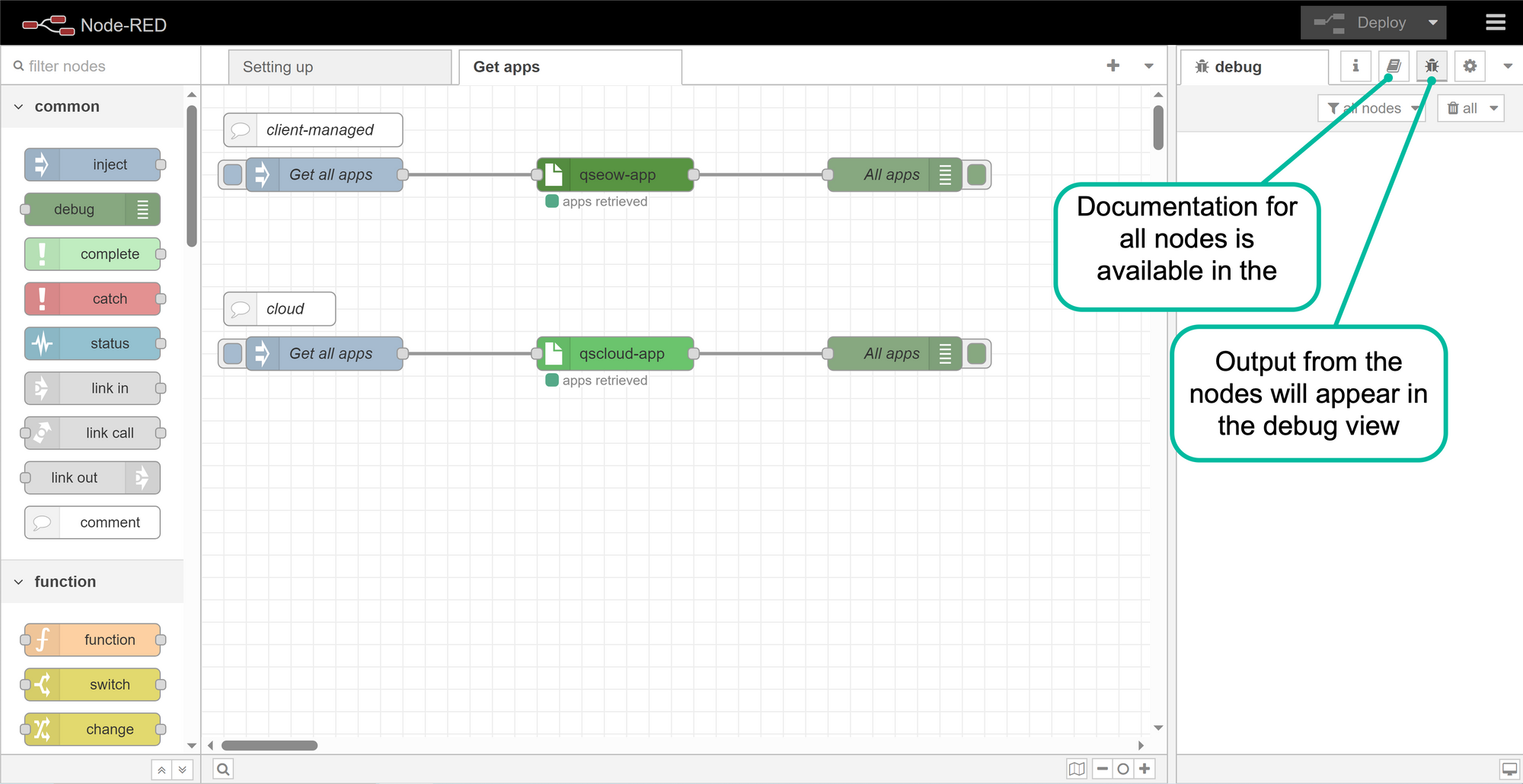Click the workspace scroll right arrow
1523x784 pixels.
click(1141, 745)
